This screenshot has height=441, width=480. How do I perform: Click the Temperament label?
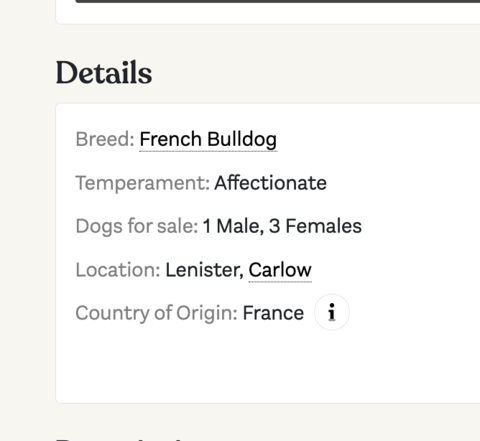[x=143, y=183]
